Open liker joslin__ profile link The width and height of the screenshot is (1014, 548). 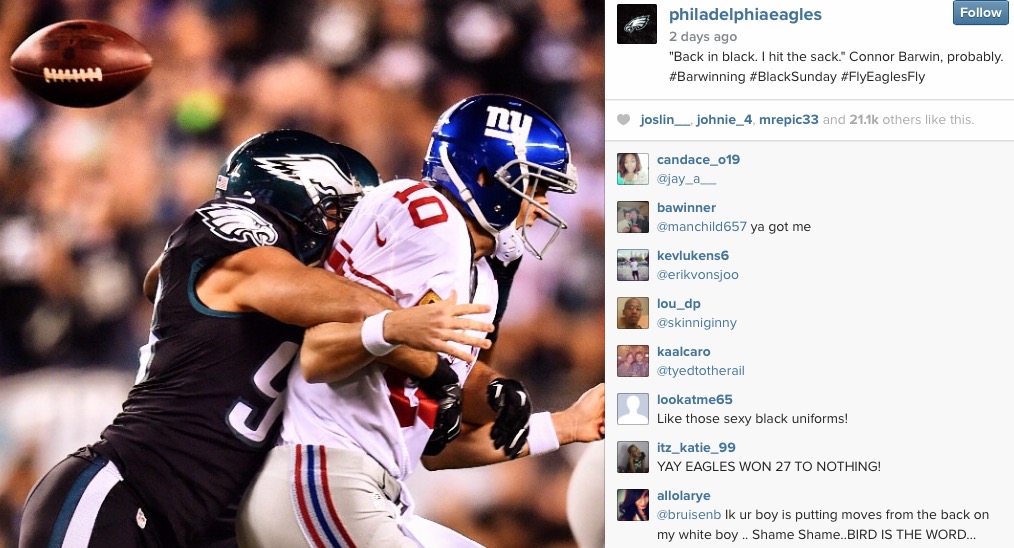coord(665,120)
